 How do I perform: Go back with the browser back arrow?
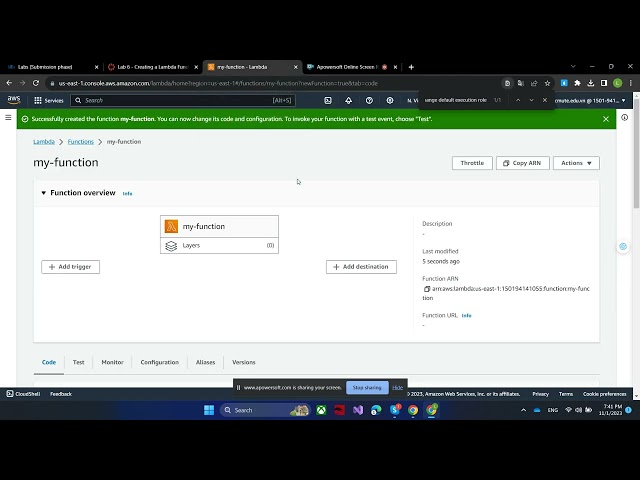click(x=9, y=83)
